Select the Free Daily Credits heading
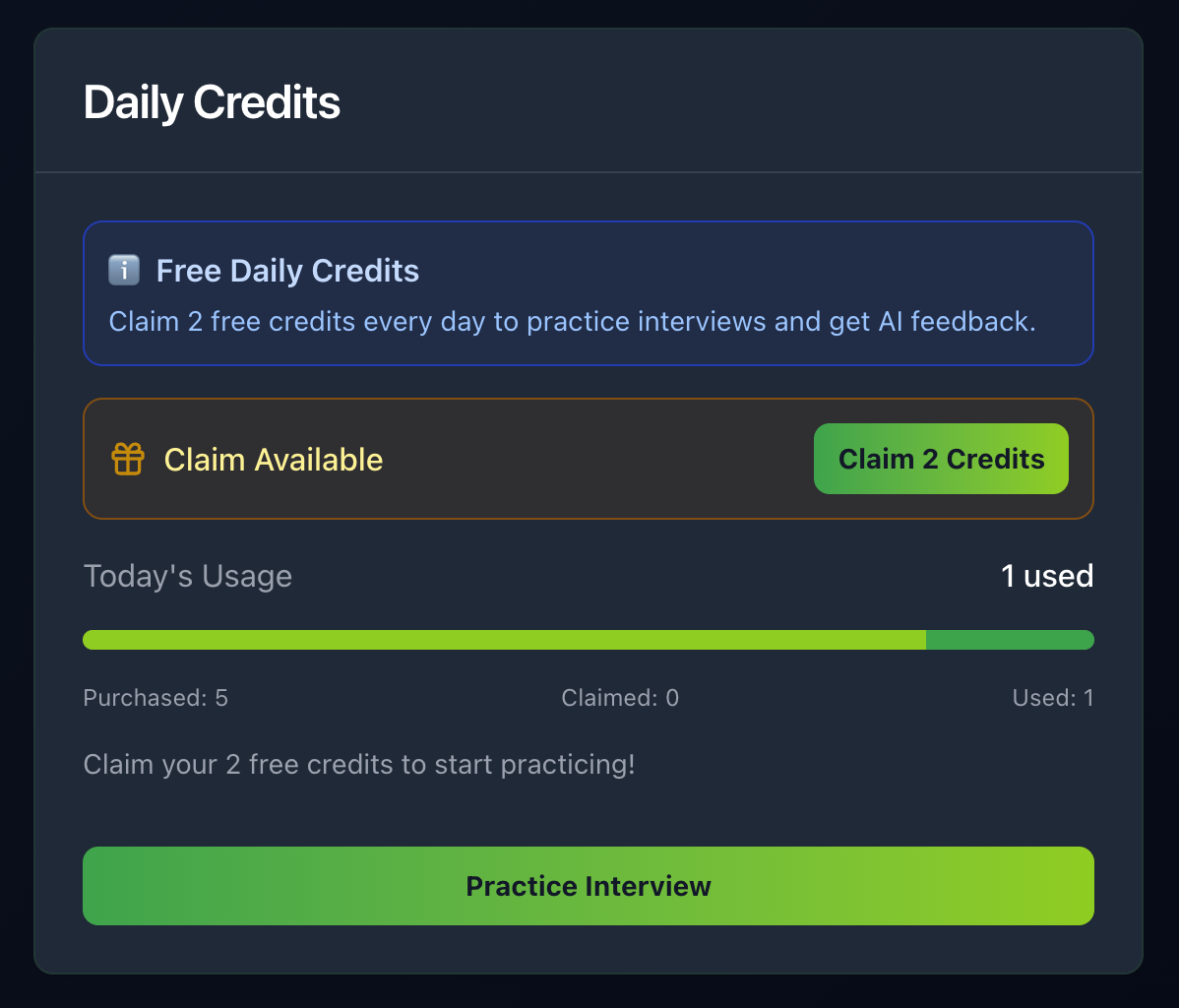 (x=287, y=271)
